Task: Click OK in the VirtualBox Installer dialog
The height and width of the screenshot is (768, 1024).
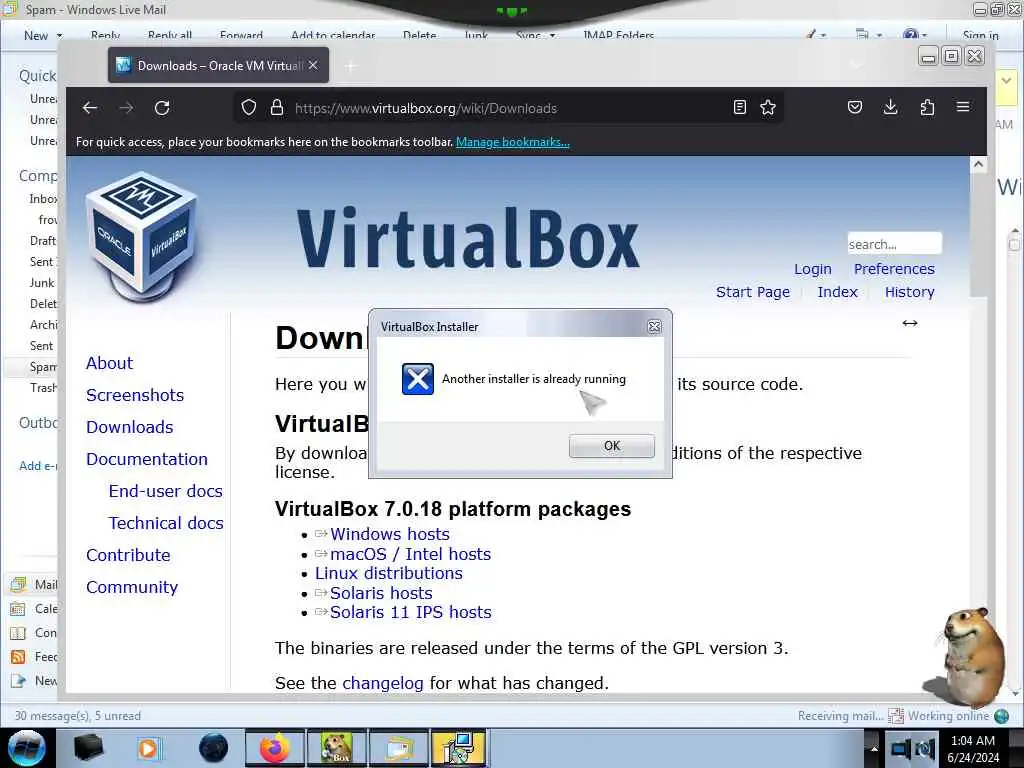Action: (x=611, y=445)
